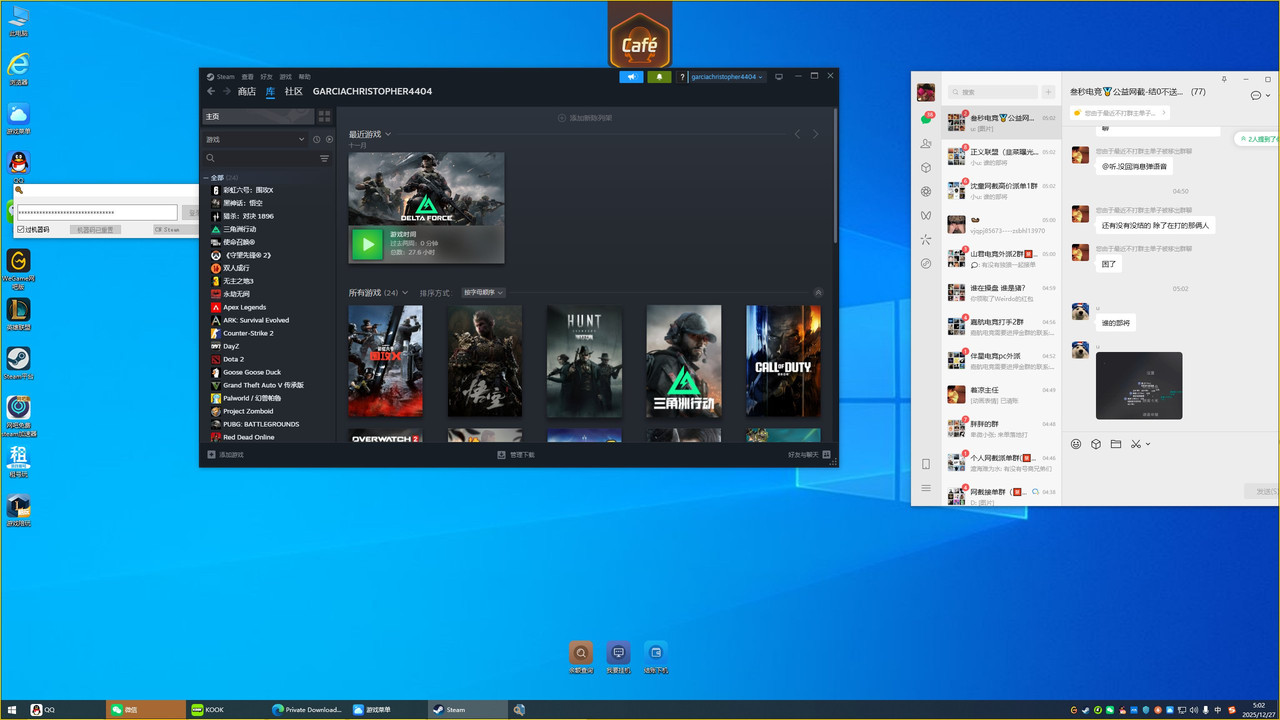
Task: Open WeChat chats icon with unread badge
Action: pyautogui.click(x=926, y=119)
